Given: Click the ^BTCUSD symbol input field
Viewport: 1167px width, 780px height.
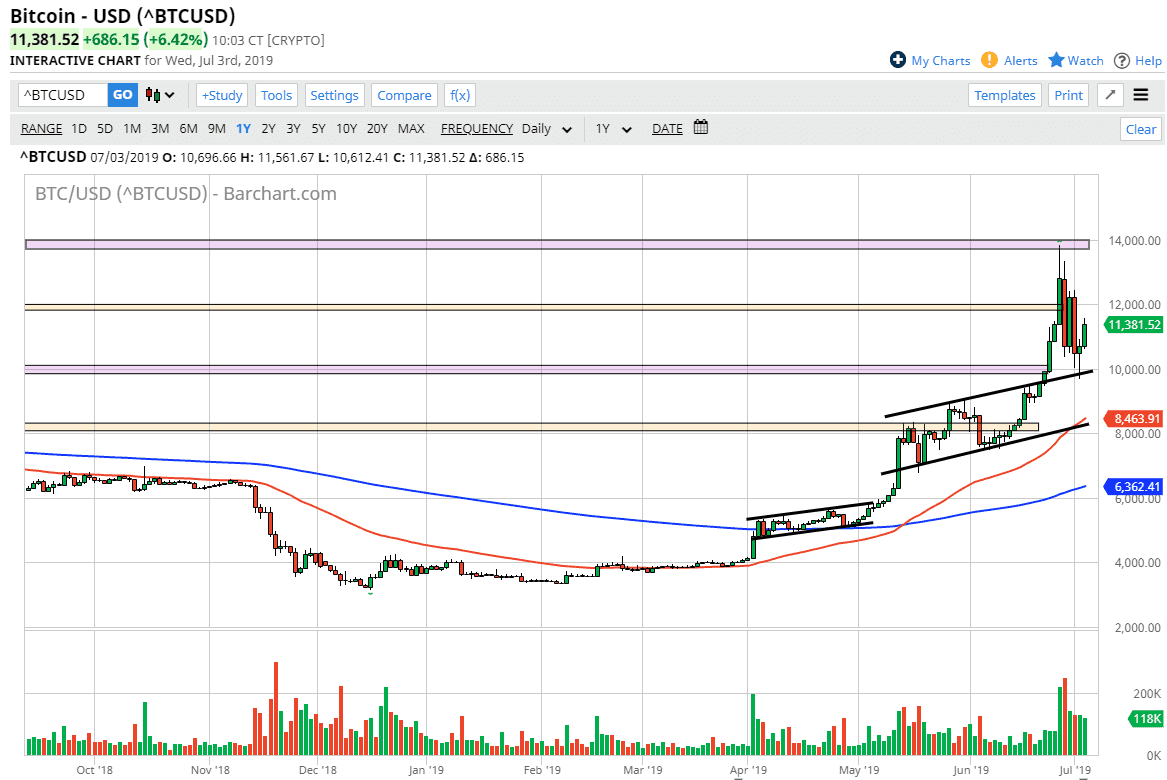Looking at the screenshot, I should (60, 94).
